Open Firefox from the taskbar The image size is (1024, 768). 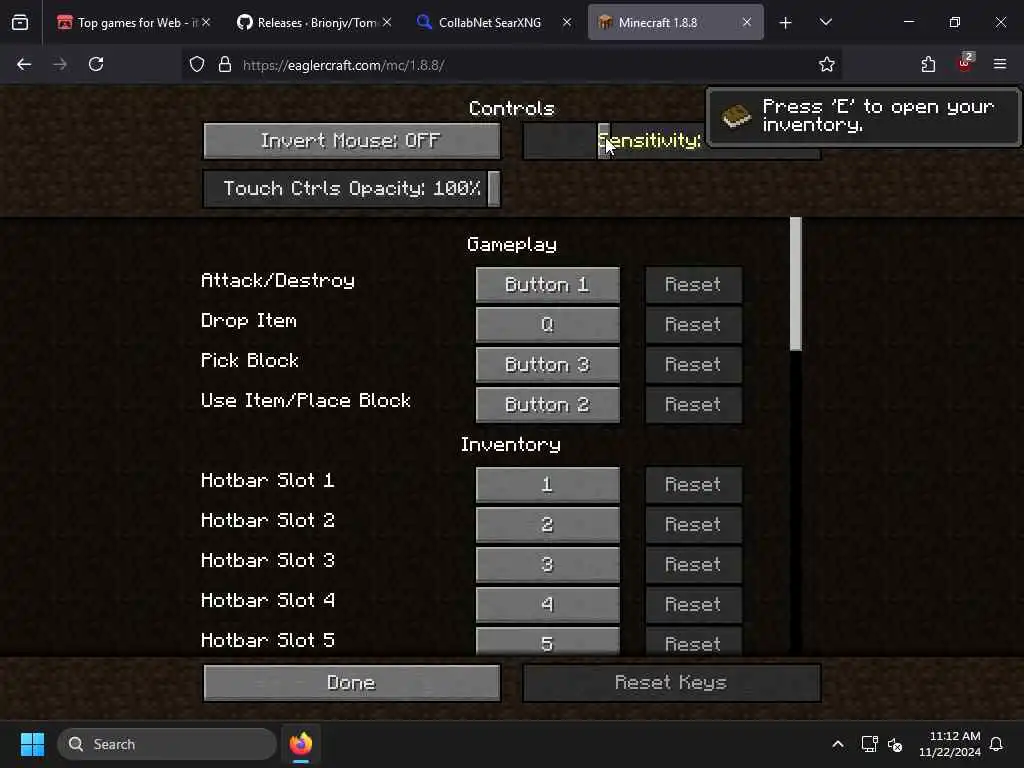click(x=301, y=744)
